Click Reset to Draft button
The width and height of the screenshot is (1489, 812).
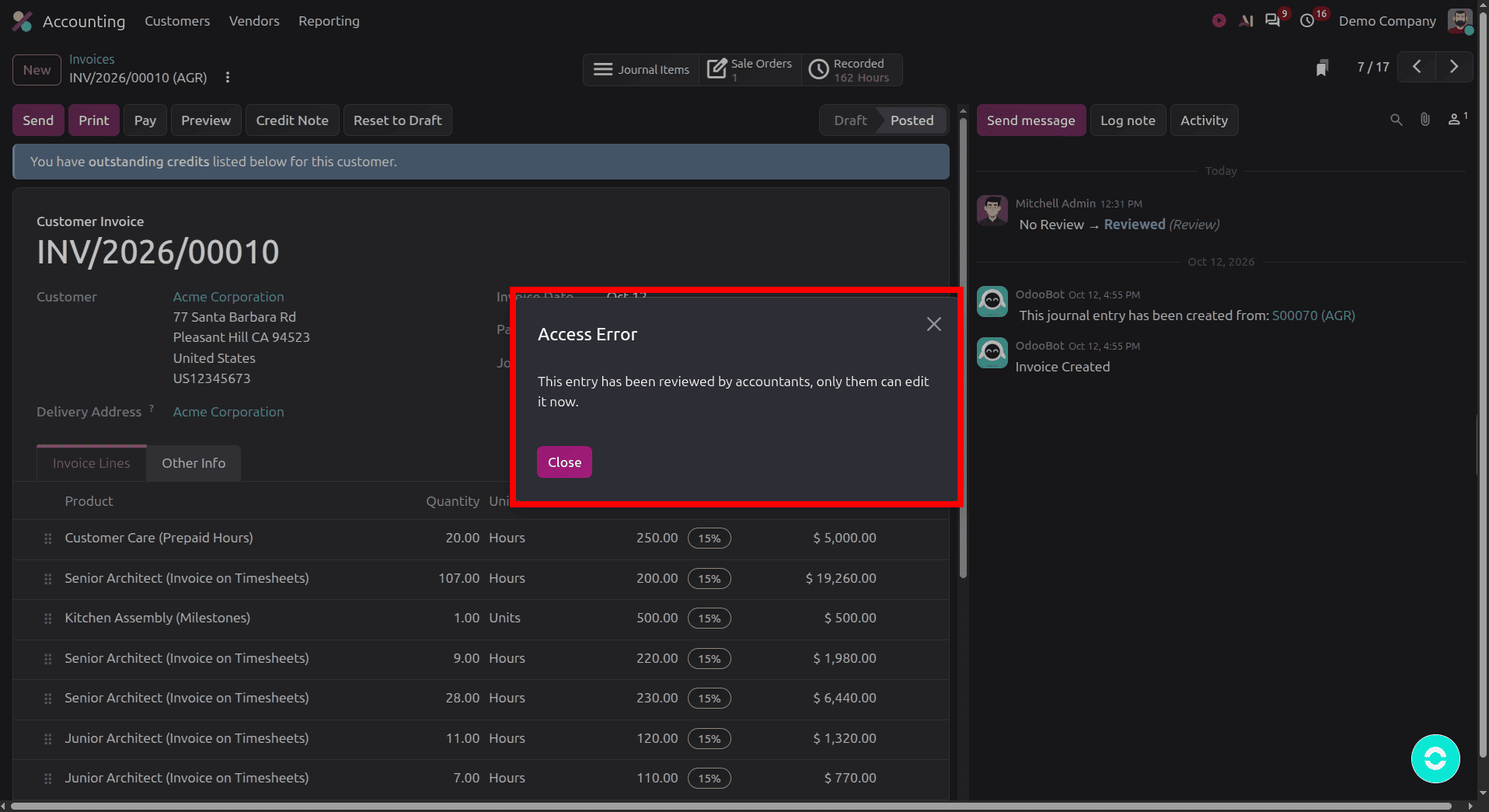(398, 120)
